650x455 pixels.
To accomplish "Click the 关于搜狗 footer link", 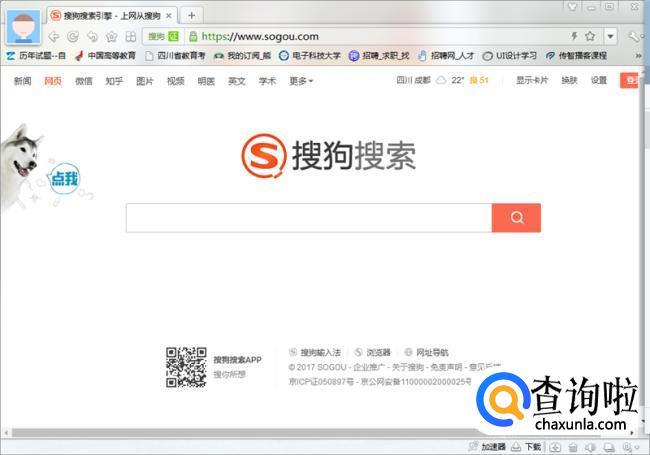I will pos(408,367).
